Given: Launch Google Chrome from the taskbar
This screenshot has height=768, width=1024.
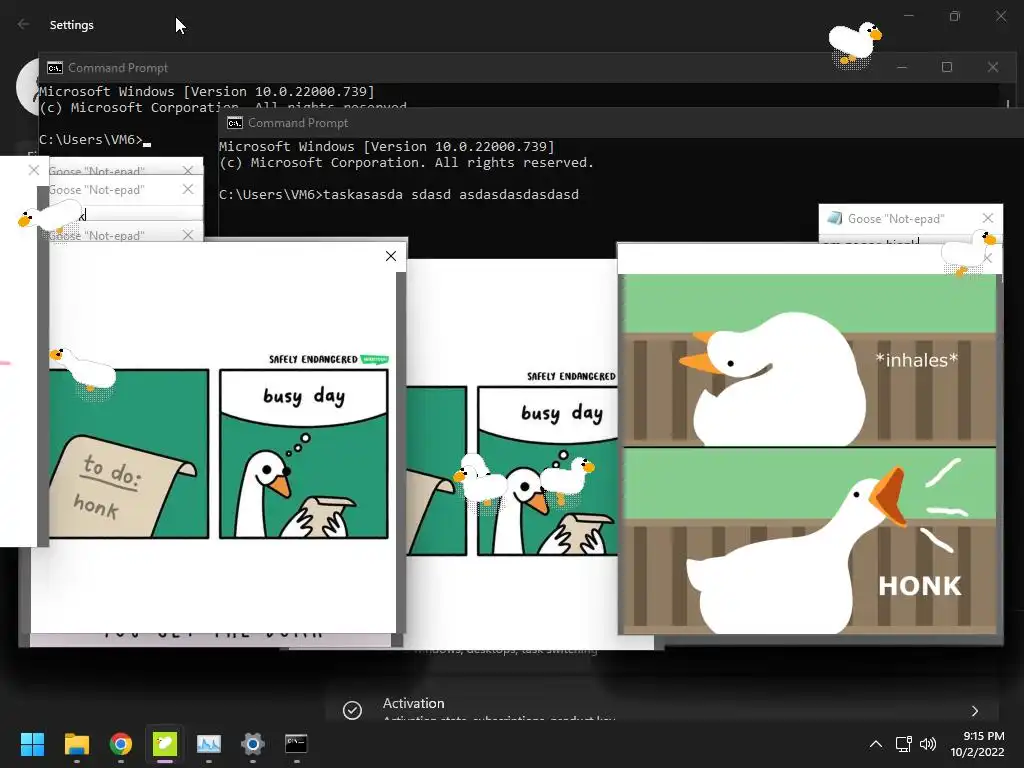Looking at the screenshot, I should (x=121, y=743).
